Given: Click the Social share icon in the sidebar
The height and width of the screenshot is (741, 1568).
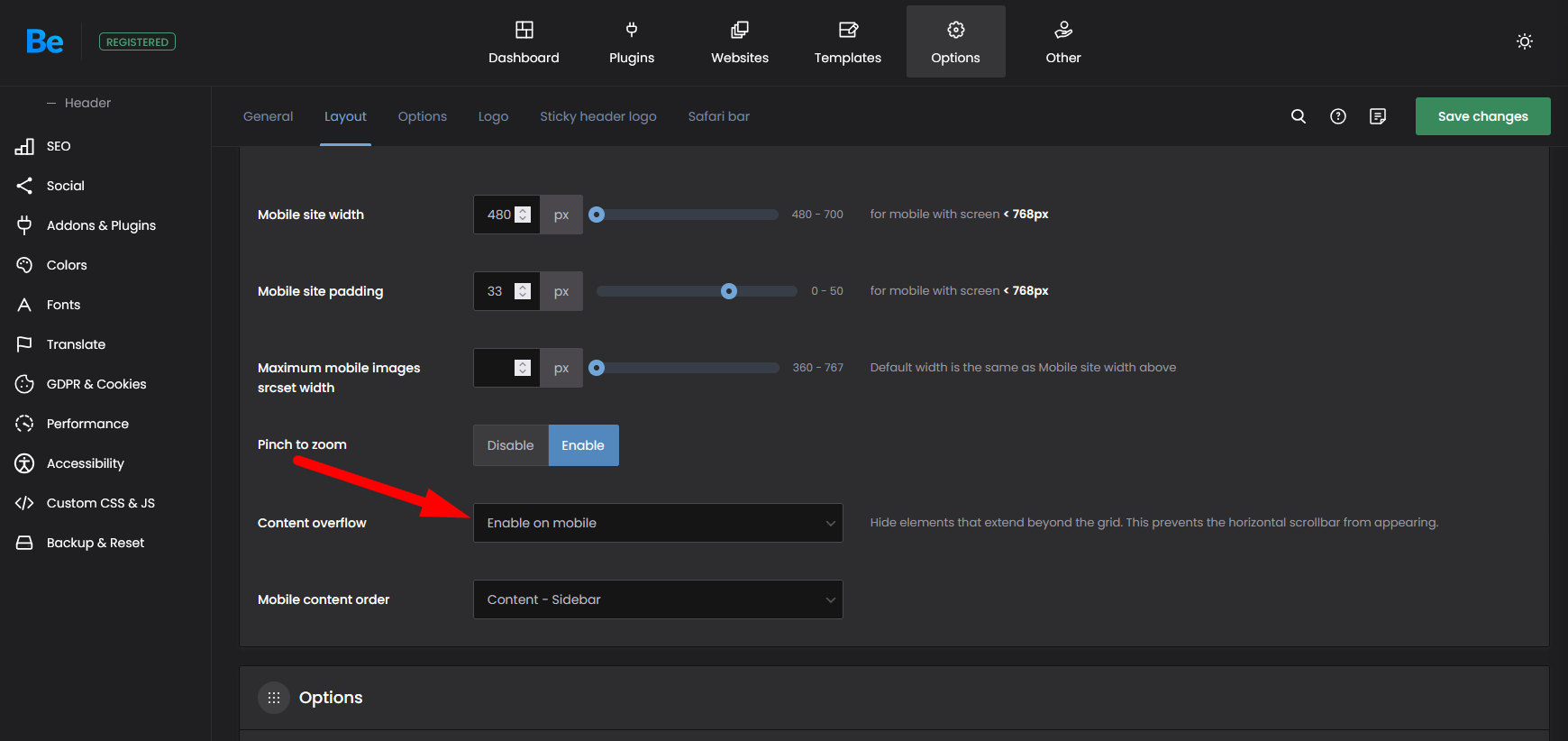Looking at the screenshot, I should tap(24, 186).
